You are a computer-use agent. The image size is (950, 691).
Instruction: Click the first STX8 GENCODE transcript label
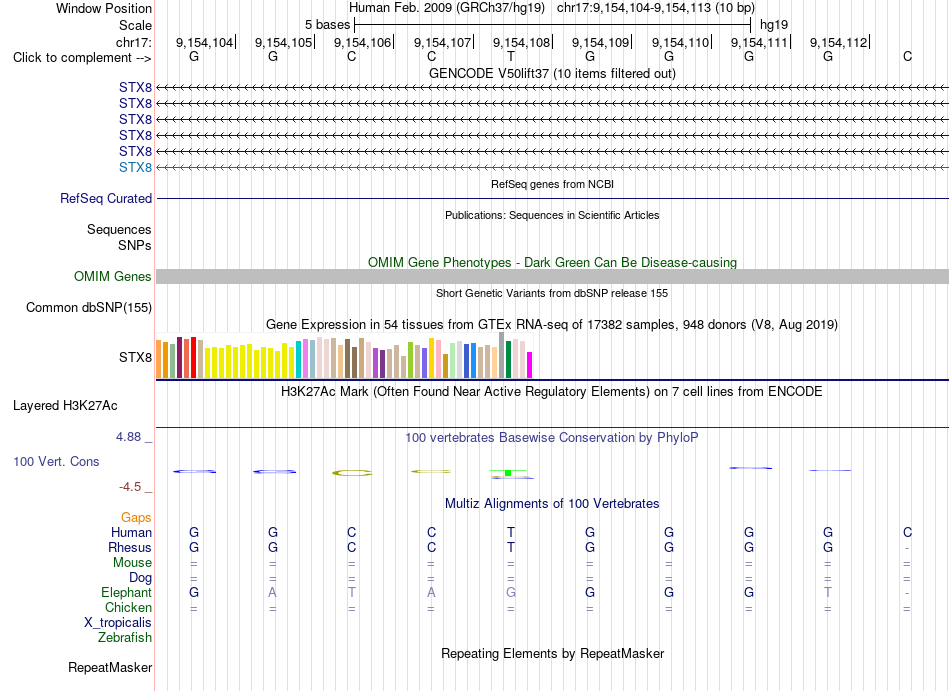[x=135, y=88]
